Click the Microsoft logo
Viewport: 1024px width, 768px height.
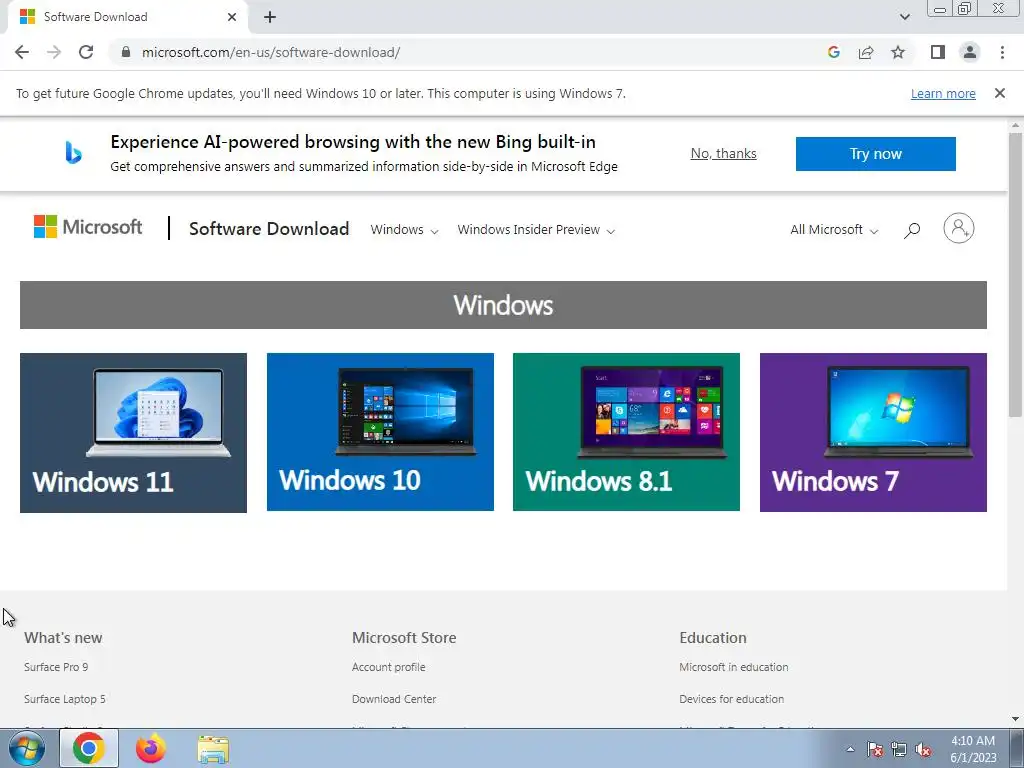(x=88, y=227)
